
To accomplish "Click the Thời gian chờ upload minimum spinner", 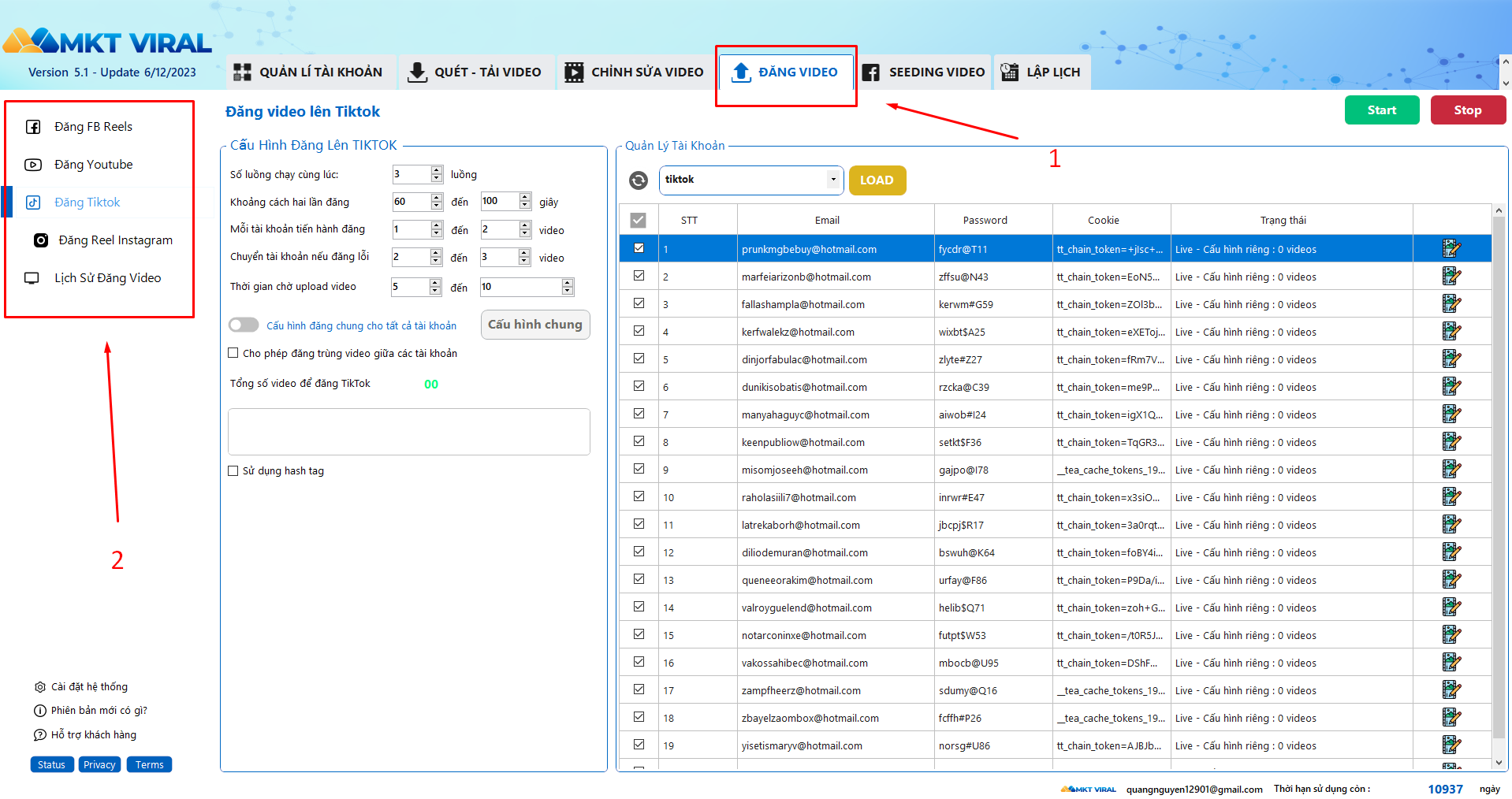I will pyautogui.click(x=435, y=287).
